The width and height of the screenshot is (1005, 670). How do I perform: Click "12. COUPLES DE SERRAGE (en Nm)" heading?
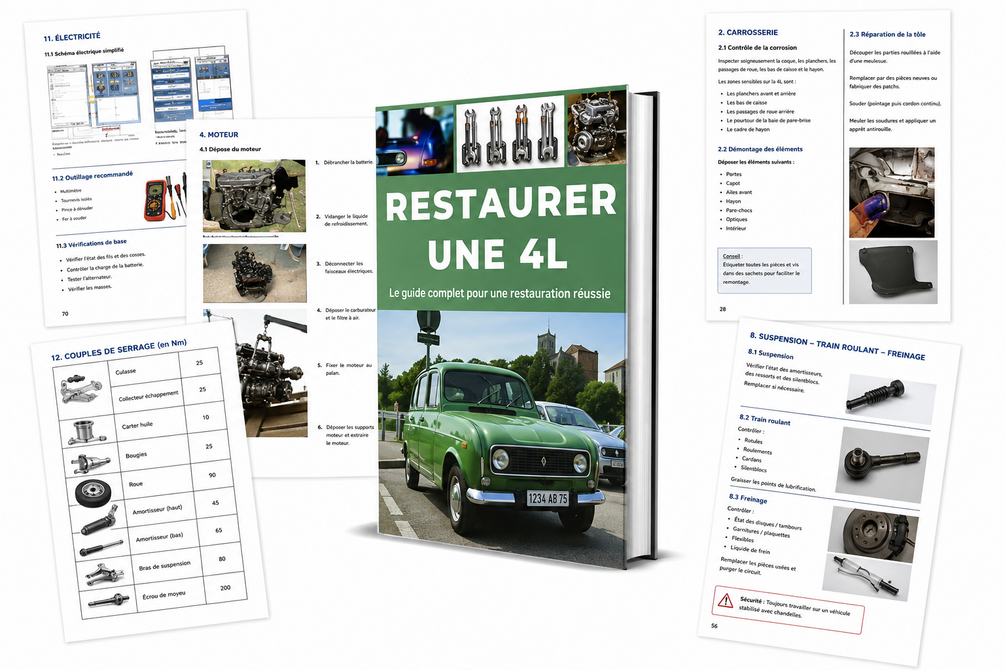(x=119, y=350)
